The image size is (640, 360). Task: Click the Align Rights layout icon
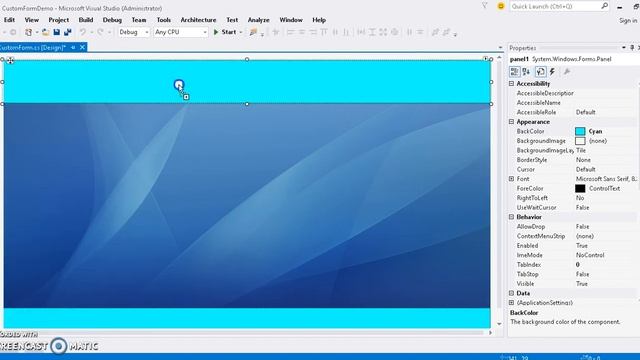pyautogui.click(x=313, y=32)
